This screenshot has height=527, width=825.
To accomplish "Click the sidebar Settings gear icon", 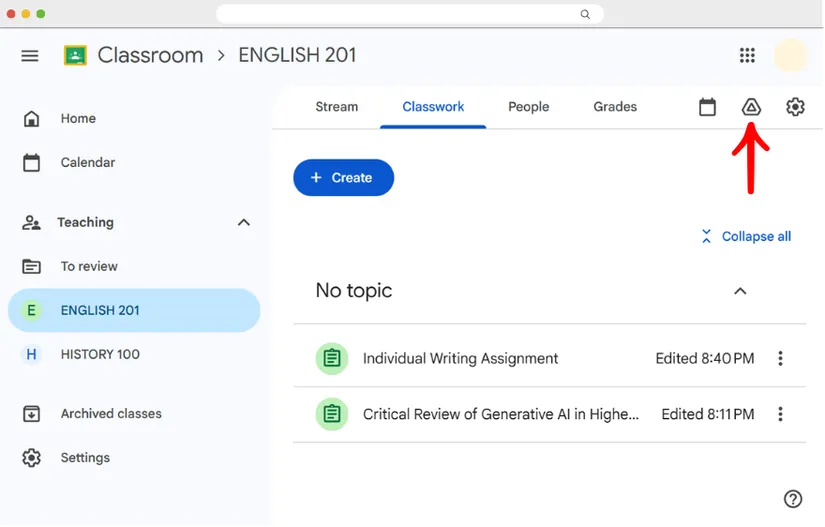I will (x=32, y=458).
